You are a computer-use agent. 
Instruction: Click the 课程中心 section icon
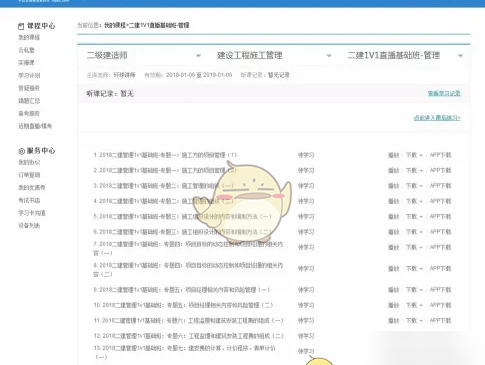pyautogui.click(x=21, y=26)
